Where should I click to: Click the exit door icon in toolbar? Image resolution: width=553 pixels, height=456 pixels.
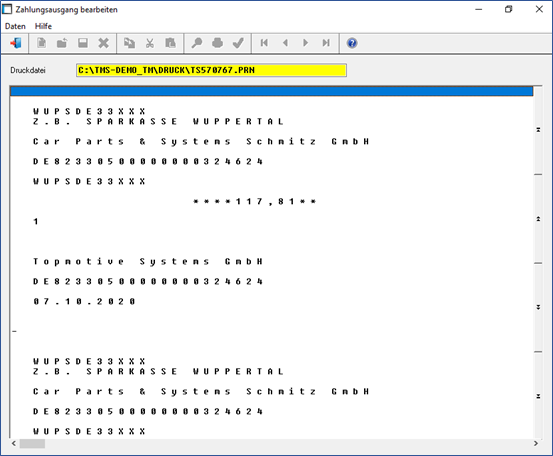click(x=16, y=43)
